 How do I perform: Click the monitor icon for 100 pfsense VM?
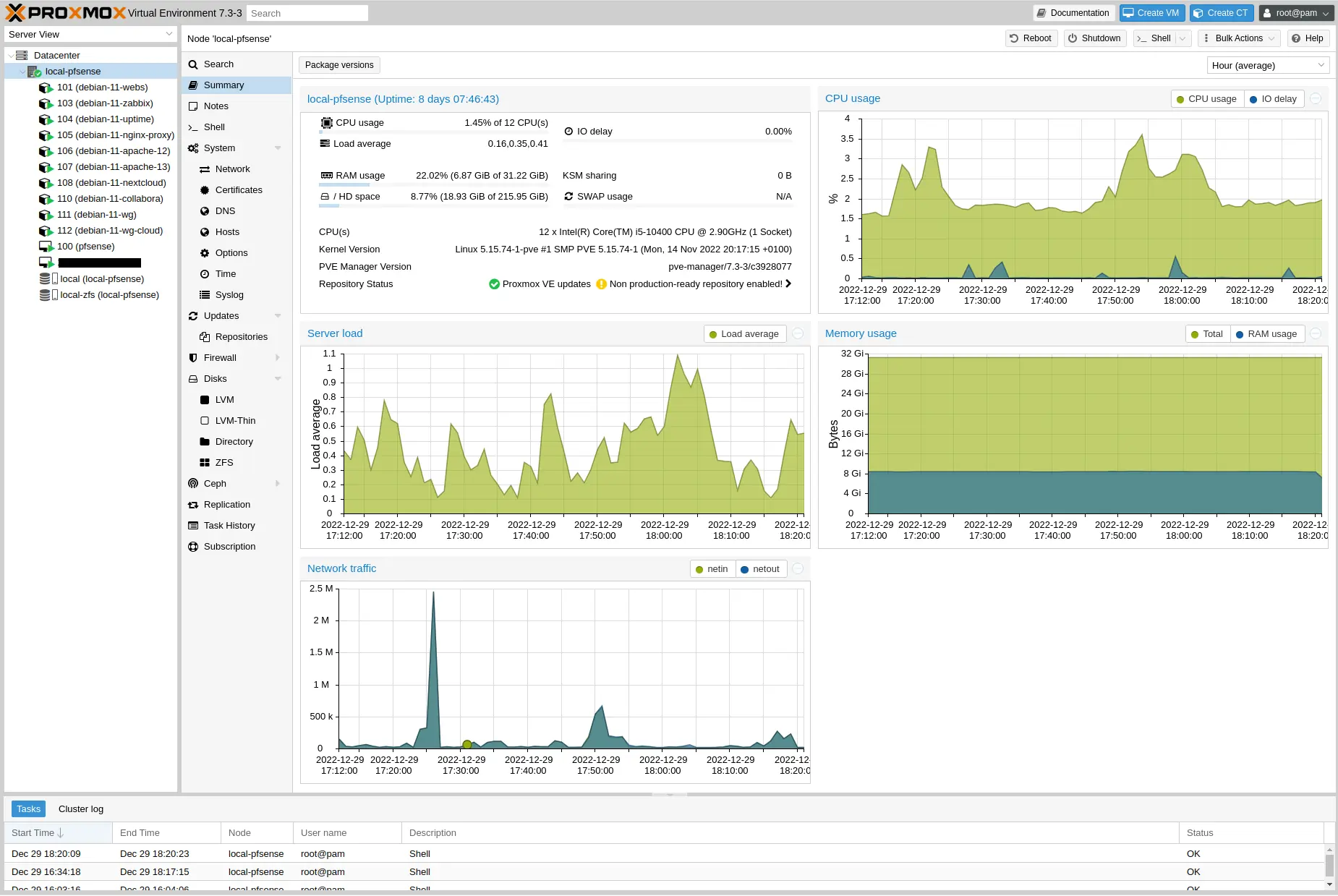46,247
